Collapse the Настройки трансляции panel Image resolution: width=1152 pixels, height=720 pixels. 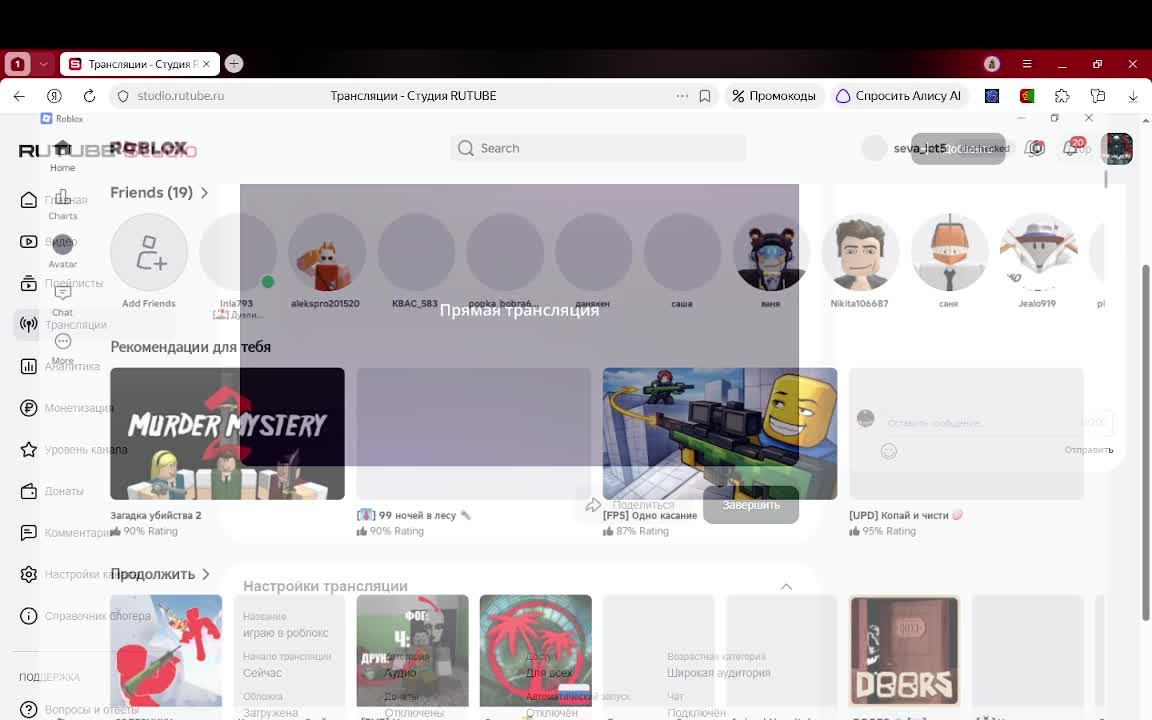786,586
